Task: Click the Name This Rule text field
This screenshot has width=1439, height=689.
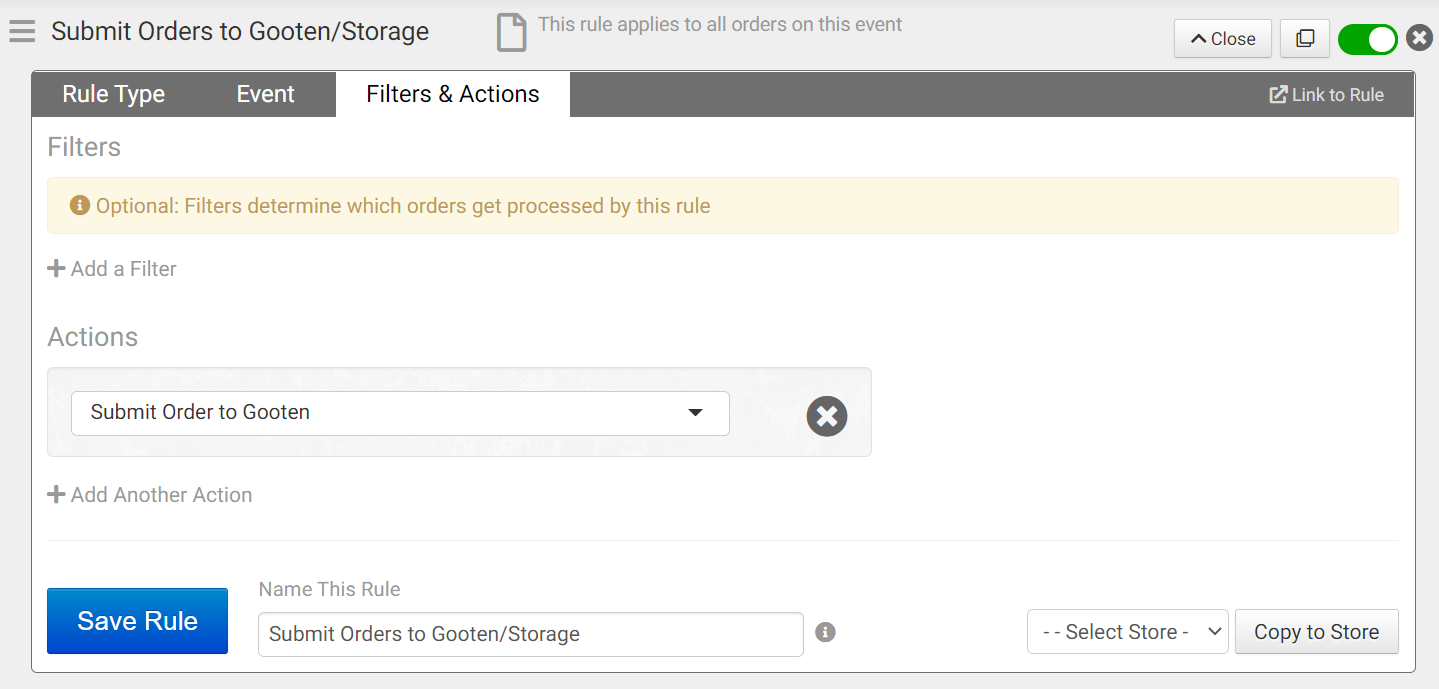Action: [530, 634]
